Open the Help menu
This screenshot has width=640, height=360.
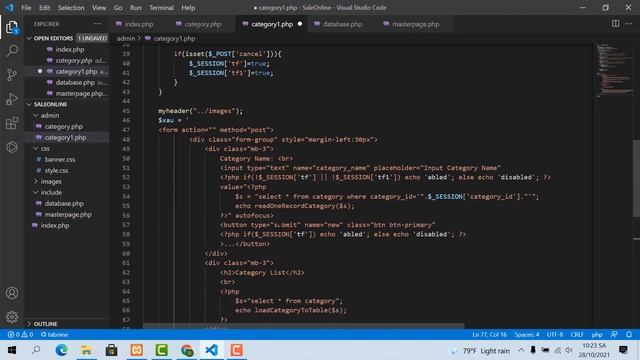[x=188, y=8]
